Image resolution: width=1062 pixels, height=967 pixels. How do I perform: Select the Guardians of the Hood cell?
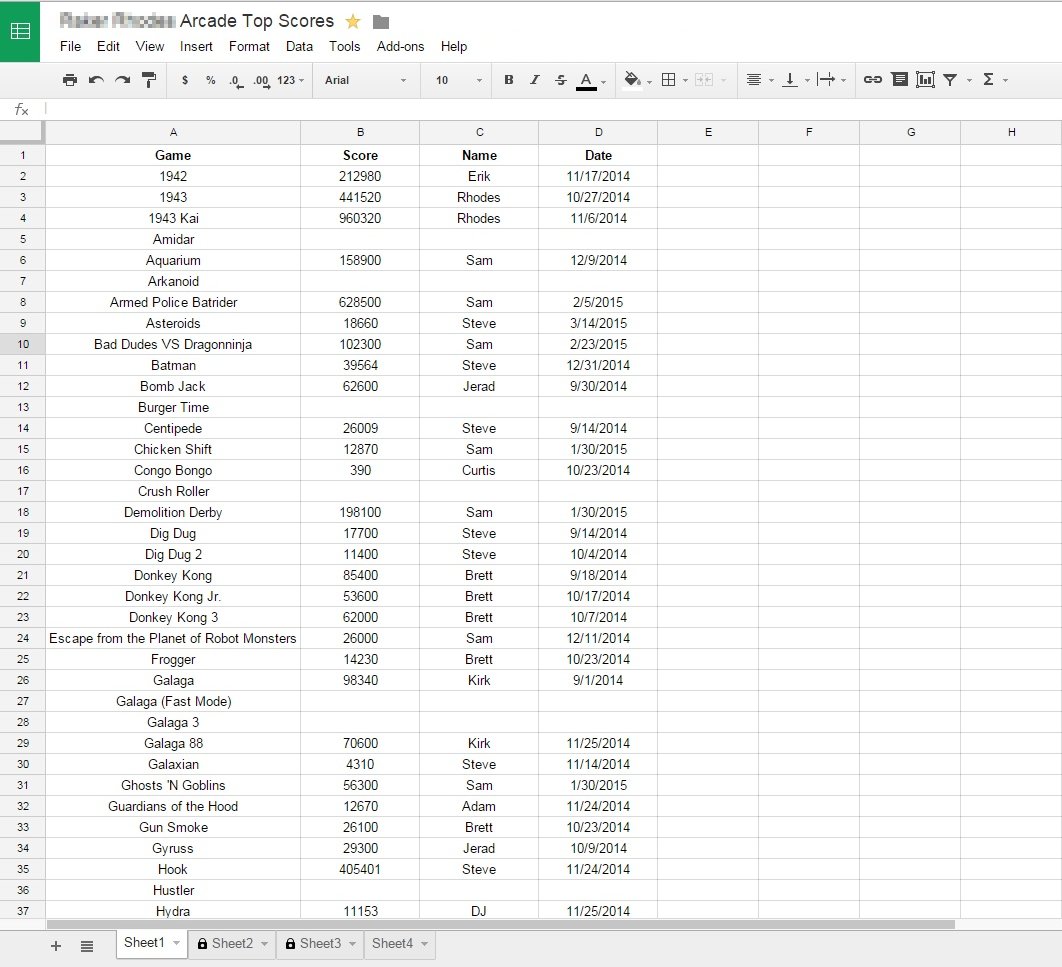click(173, 806)
